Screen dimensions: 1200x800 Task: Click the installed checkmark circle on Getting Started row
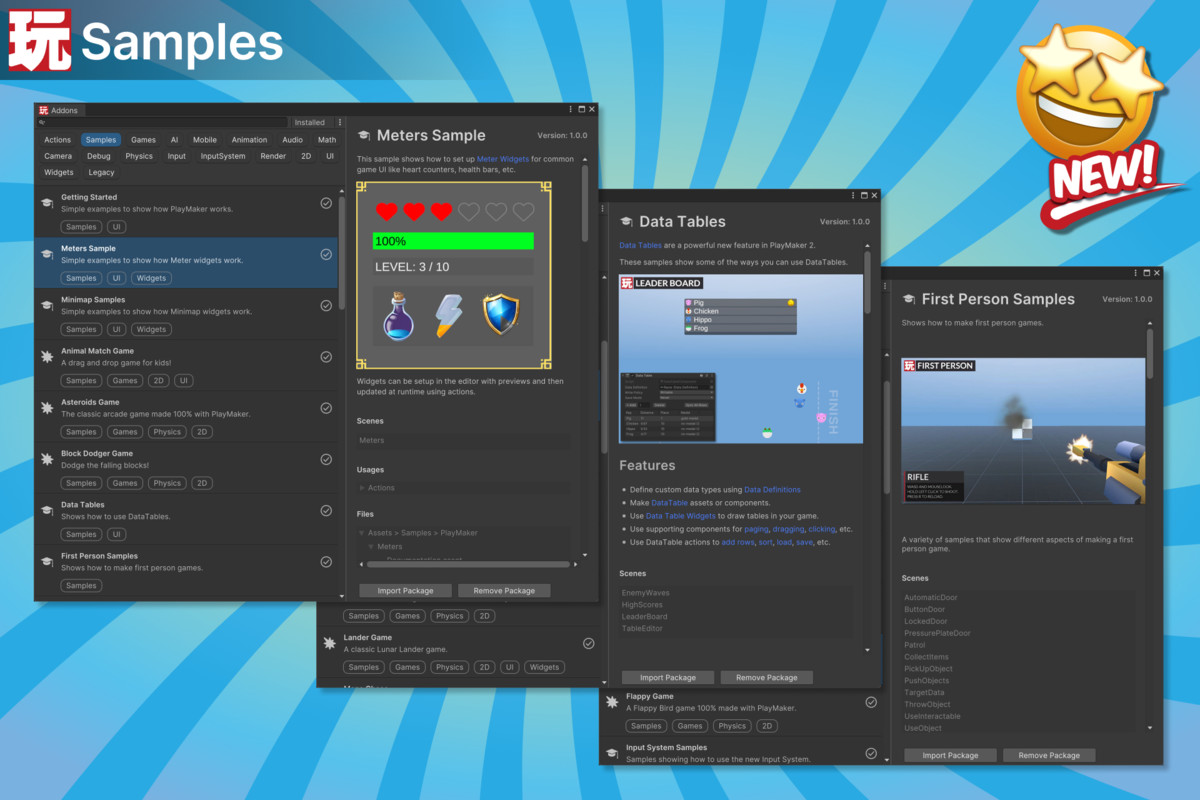point(326,203)
